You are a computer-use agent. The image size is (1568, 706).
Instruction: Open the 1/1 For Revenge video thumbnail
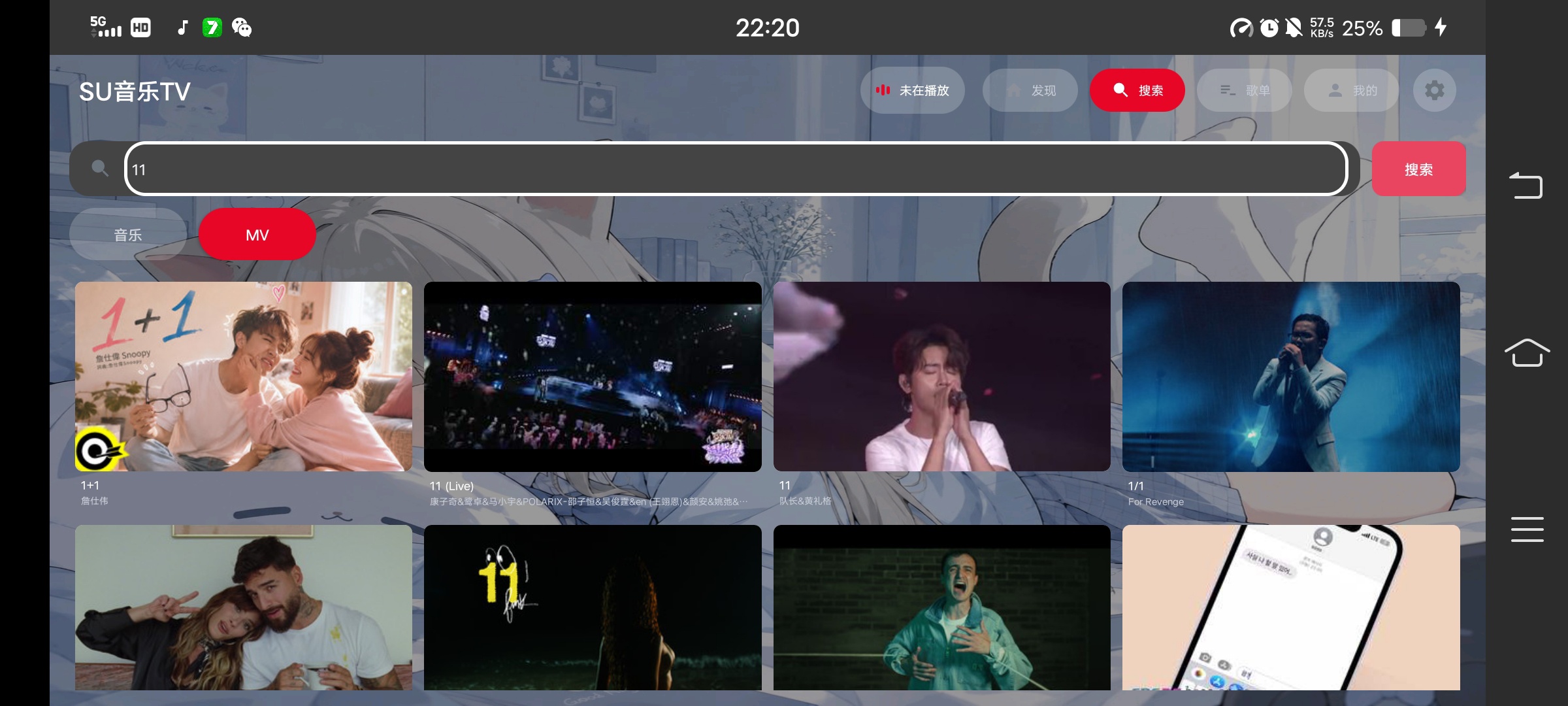pos(1291,377)
